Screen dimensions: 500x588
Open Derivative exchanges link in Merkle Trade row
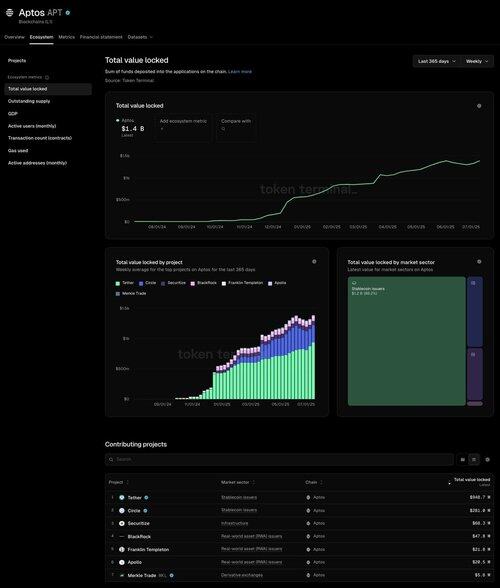tap(242, 575)
